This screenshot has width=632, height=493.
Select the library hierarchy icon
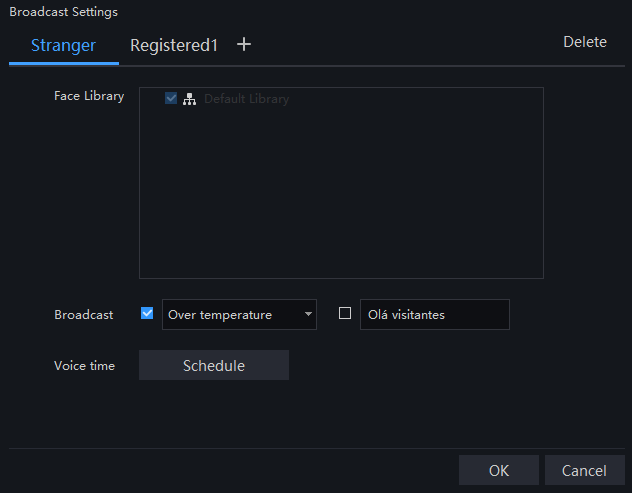point(189,99)
